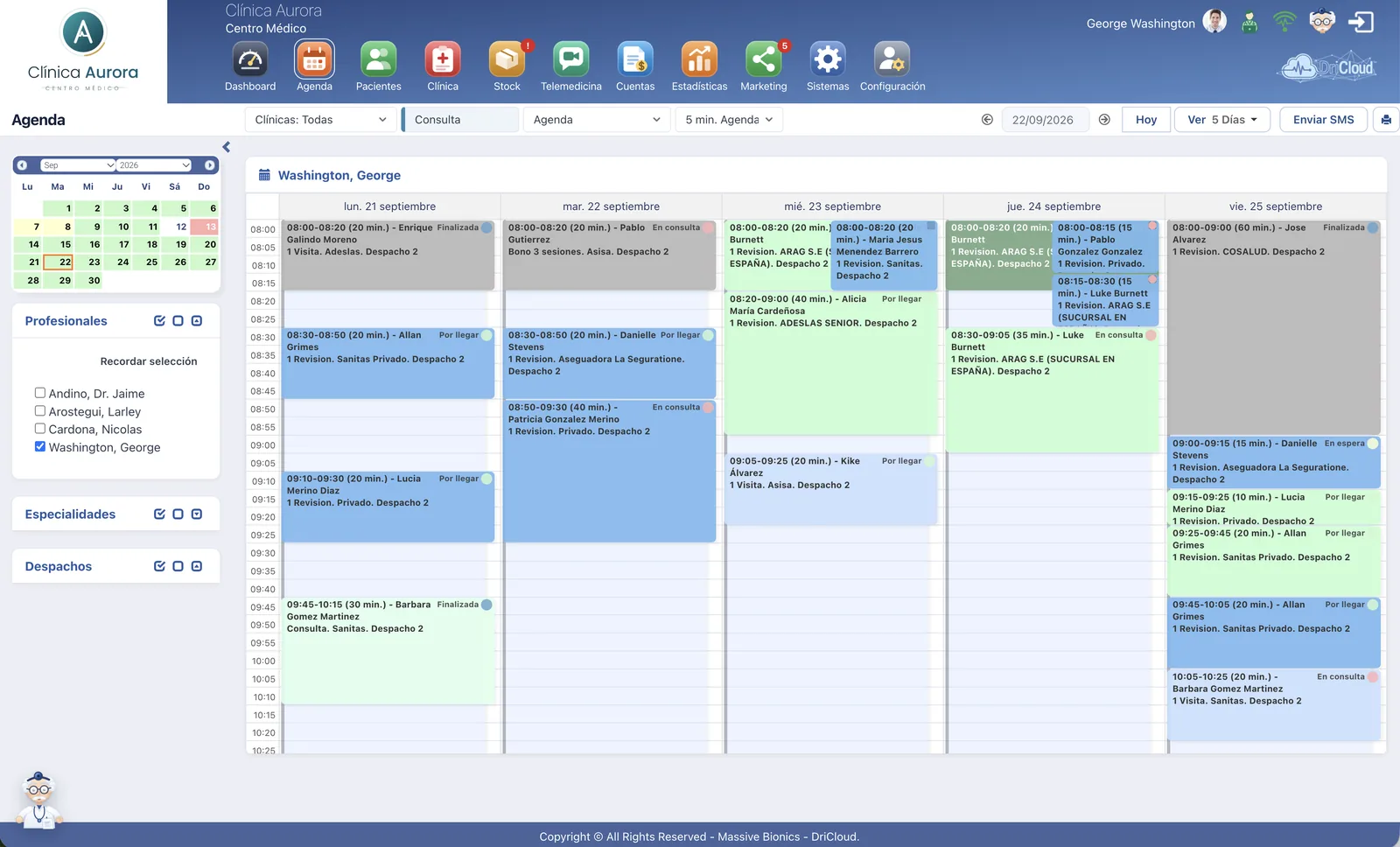Deselect all in Especialidades panel
Viewport: 1400px width, 847px height.
click(x=178, y=514)
